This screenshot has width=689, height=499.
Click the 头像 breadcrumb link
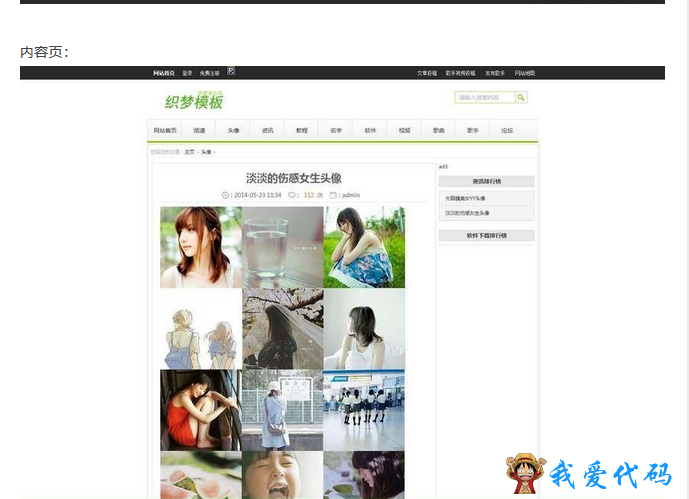206,152
